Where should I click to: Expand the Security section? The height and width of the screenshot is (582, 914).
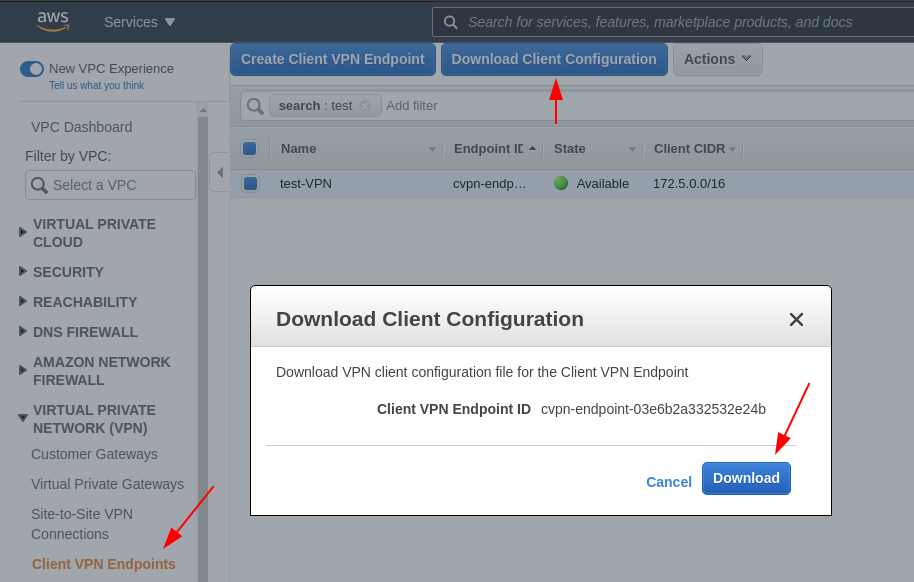[x=23, y=271]
